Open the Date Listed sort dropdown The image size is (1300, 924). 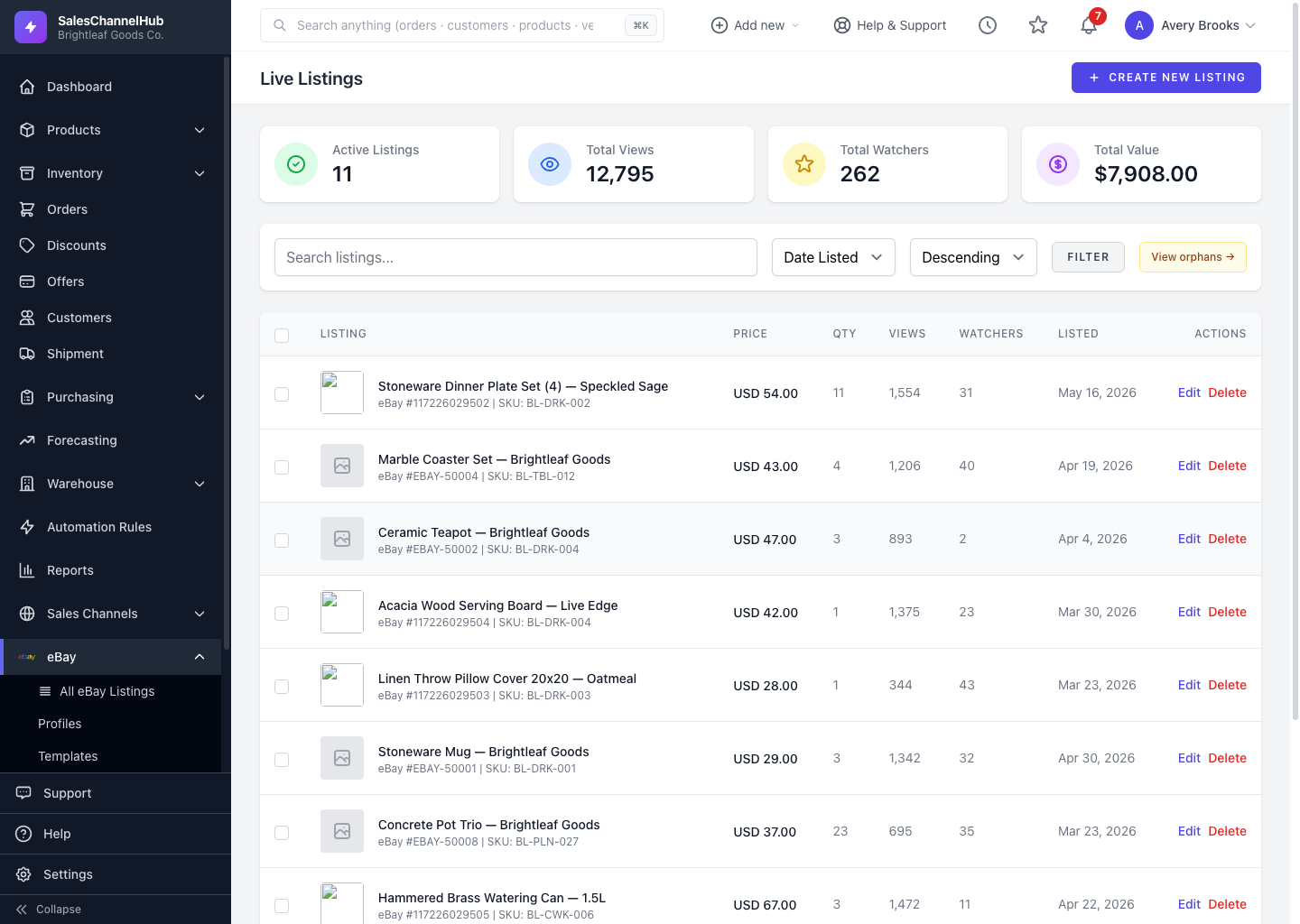point(833,257)
